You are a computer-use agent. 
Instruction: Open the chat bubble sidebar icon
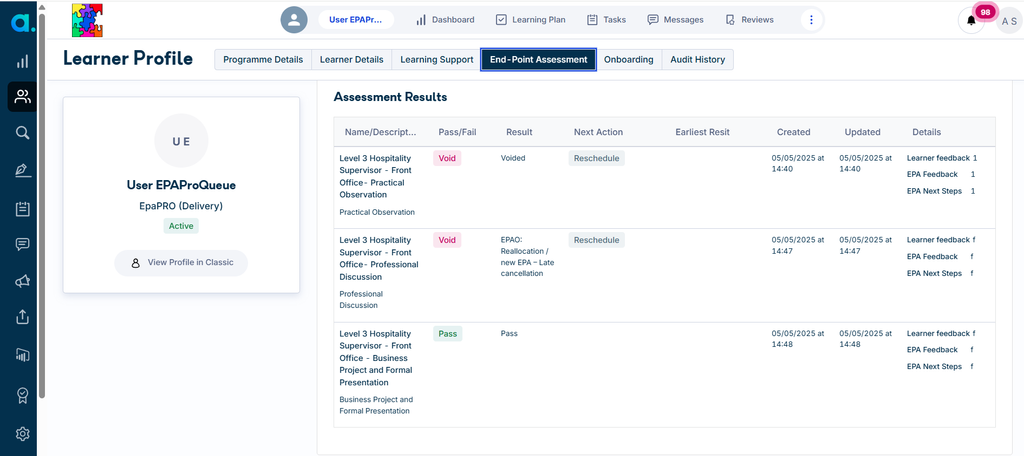pos(22,244)
